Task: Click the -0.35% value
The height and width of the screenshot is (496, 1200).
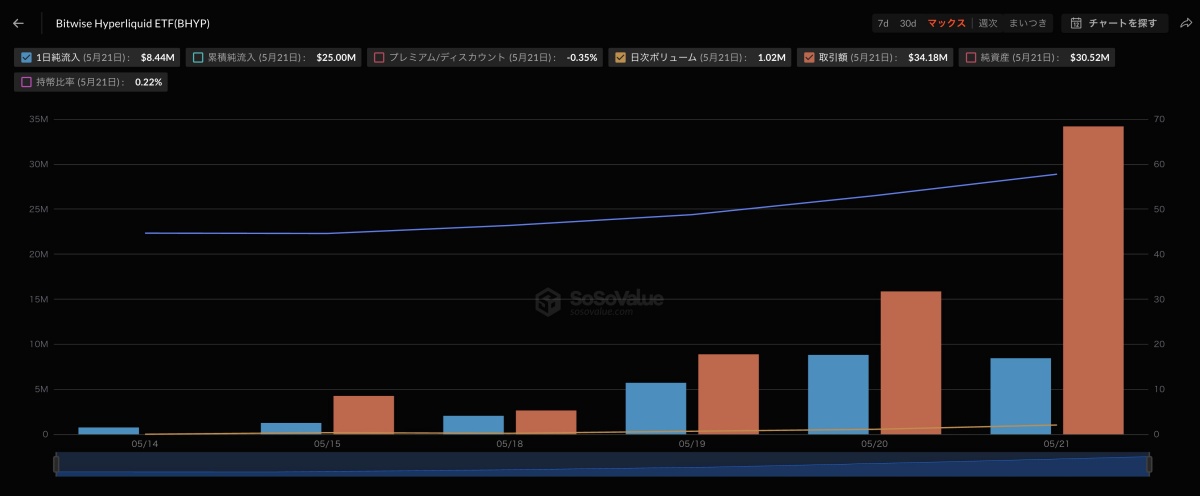Action: click(x=582, y=57)
